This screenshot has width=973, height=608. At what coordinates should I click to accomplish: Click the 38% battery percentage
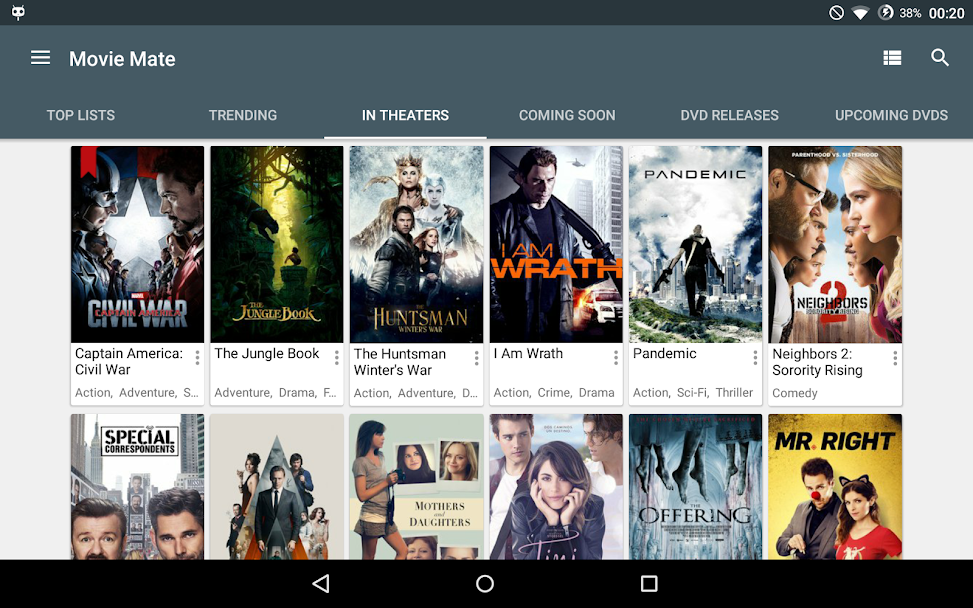910,13
